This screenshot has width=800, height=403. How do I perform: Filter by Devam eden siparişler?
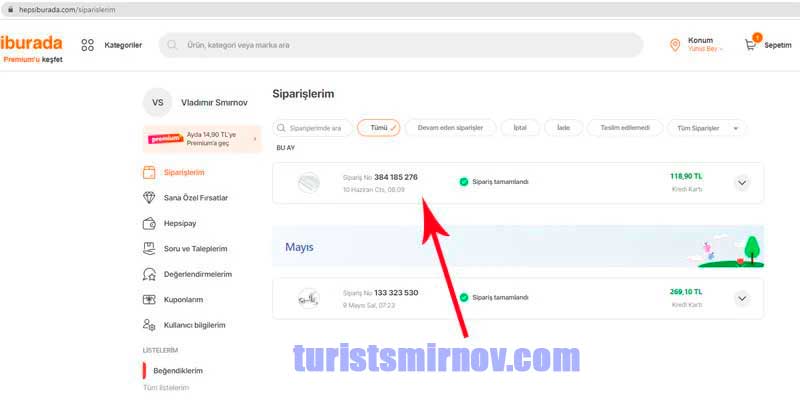click(450, 128)
